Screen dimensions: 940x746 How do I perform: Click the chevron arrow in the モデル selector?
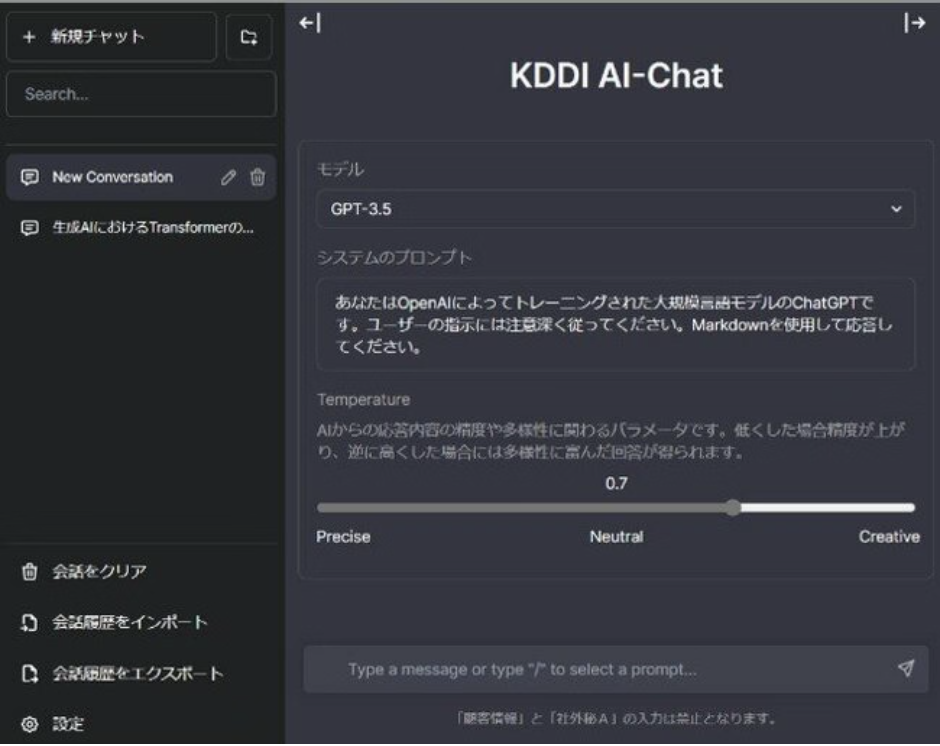(x=895, y=209)
